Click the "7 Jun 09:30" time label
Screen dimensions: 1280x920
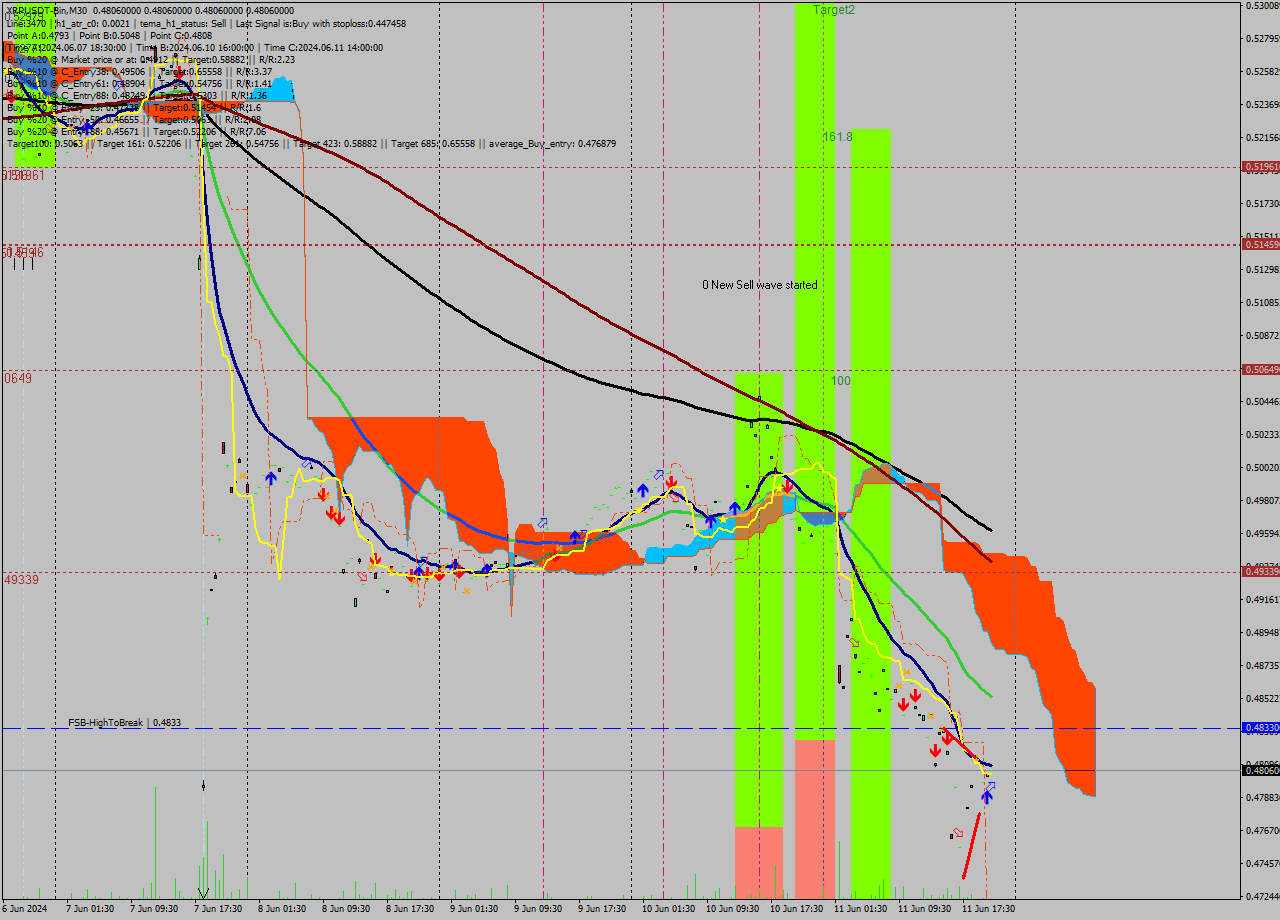[154, 909]
